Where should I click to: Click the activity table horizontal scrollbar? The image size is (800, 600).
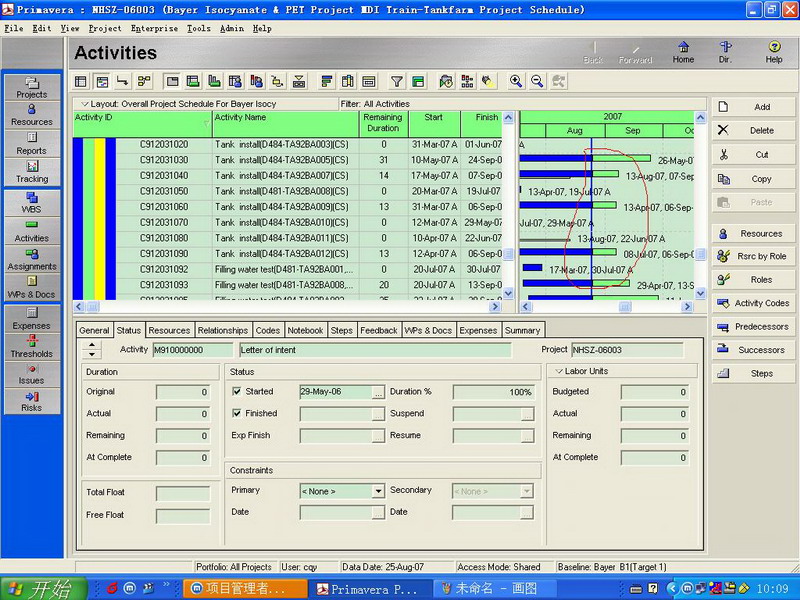[288, 307]
